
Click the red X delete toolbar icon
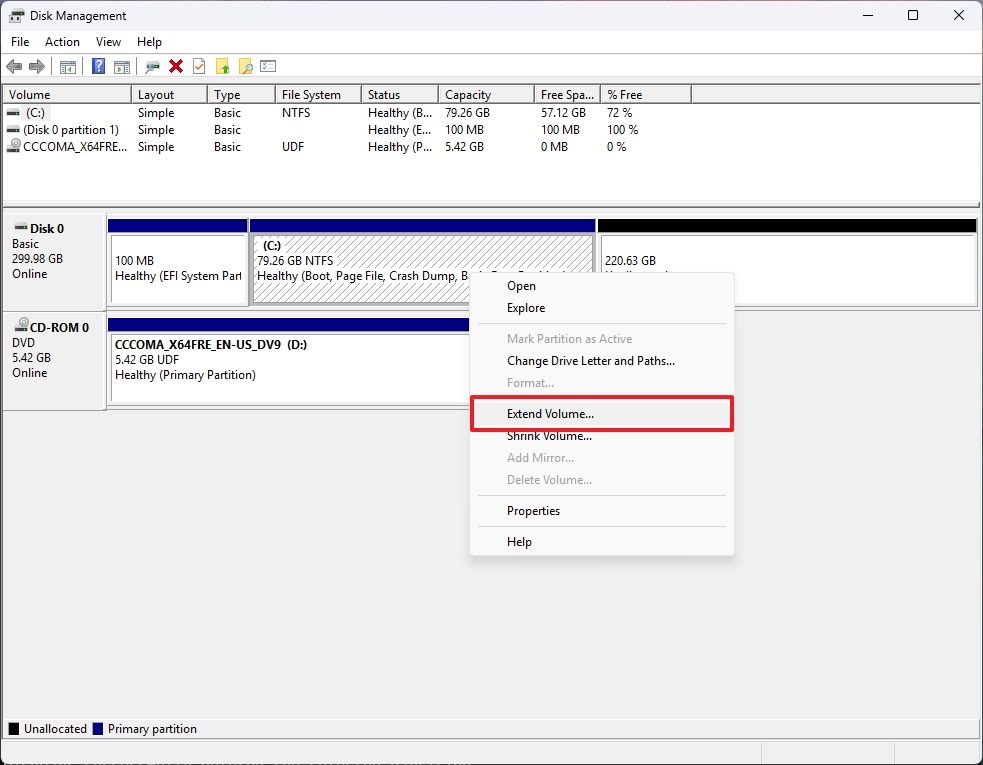176,67
